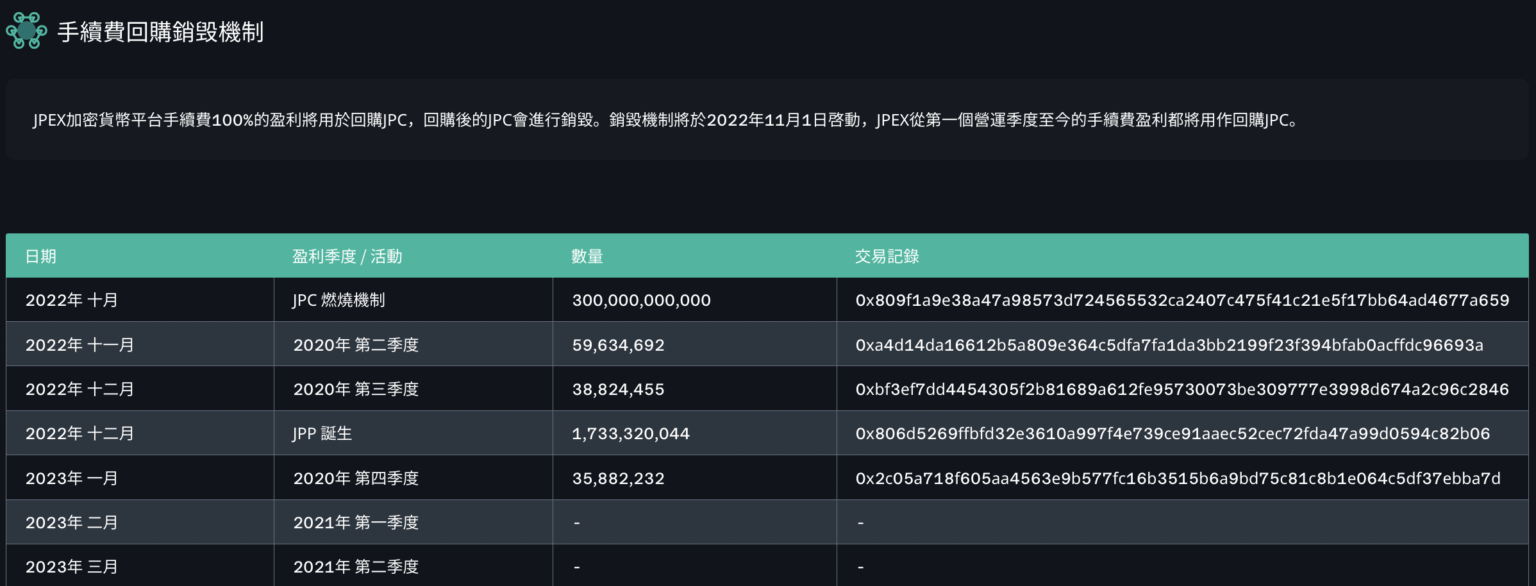Open transaction hash starting with 0xa4d14da1
This screenshot has width=1536, height=586.
coord(1169,345)
